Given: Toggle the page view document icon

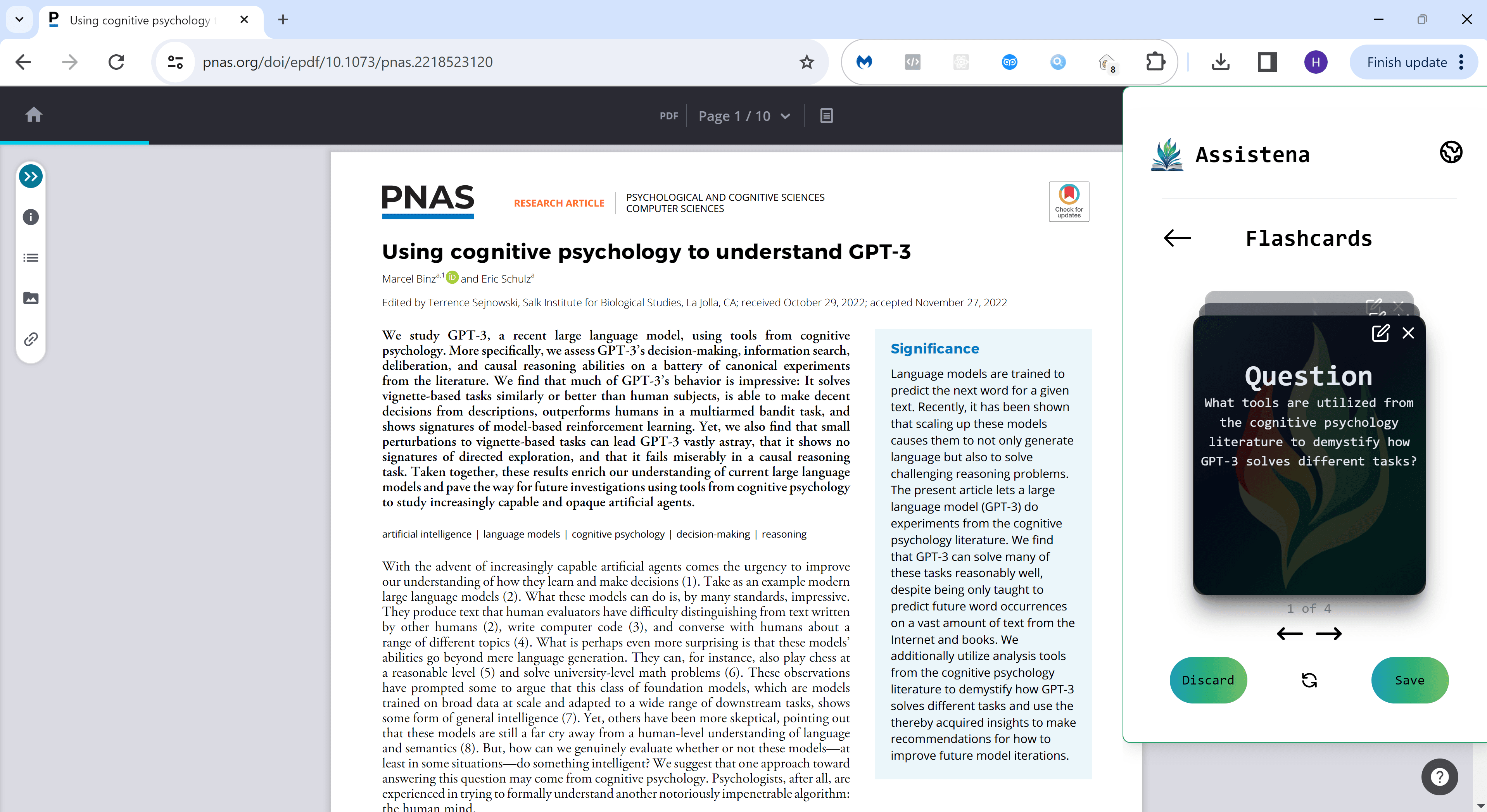Looking at the screenshot, I should click(x=826, y=116).
